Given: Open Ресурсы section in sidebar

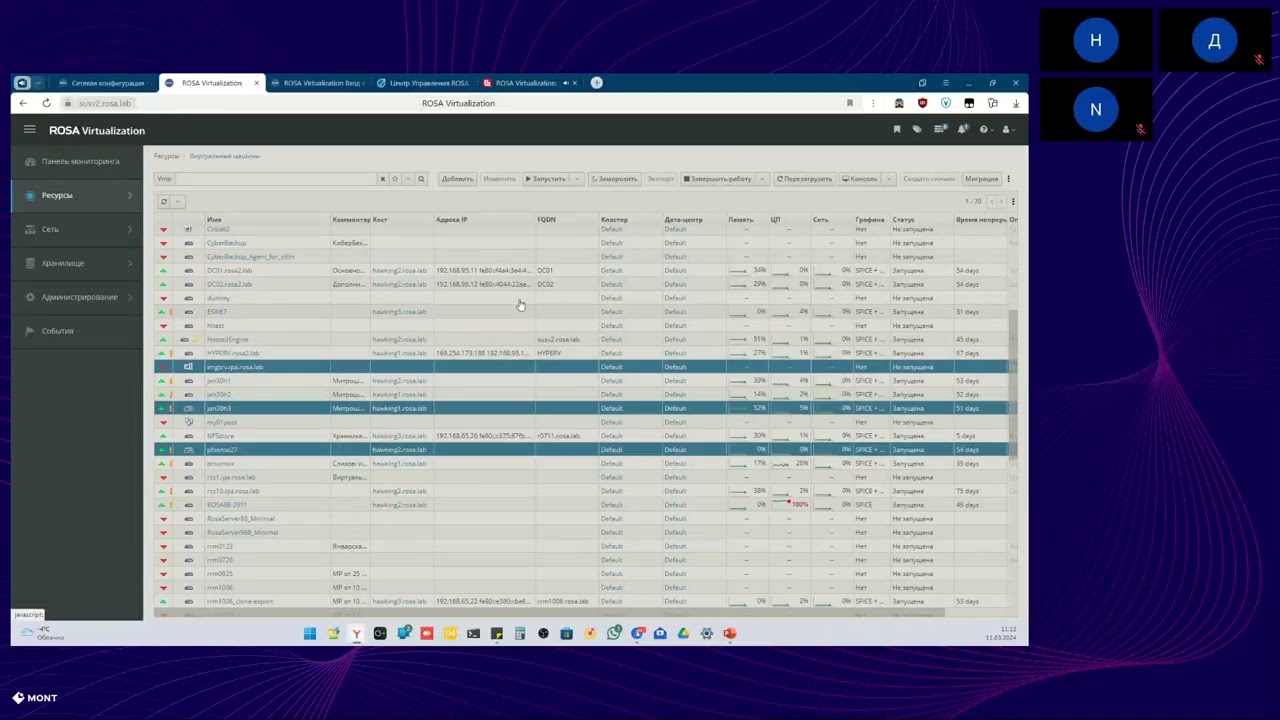Looking at the screenshot, I should (x=78, y=195).
